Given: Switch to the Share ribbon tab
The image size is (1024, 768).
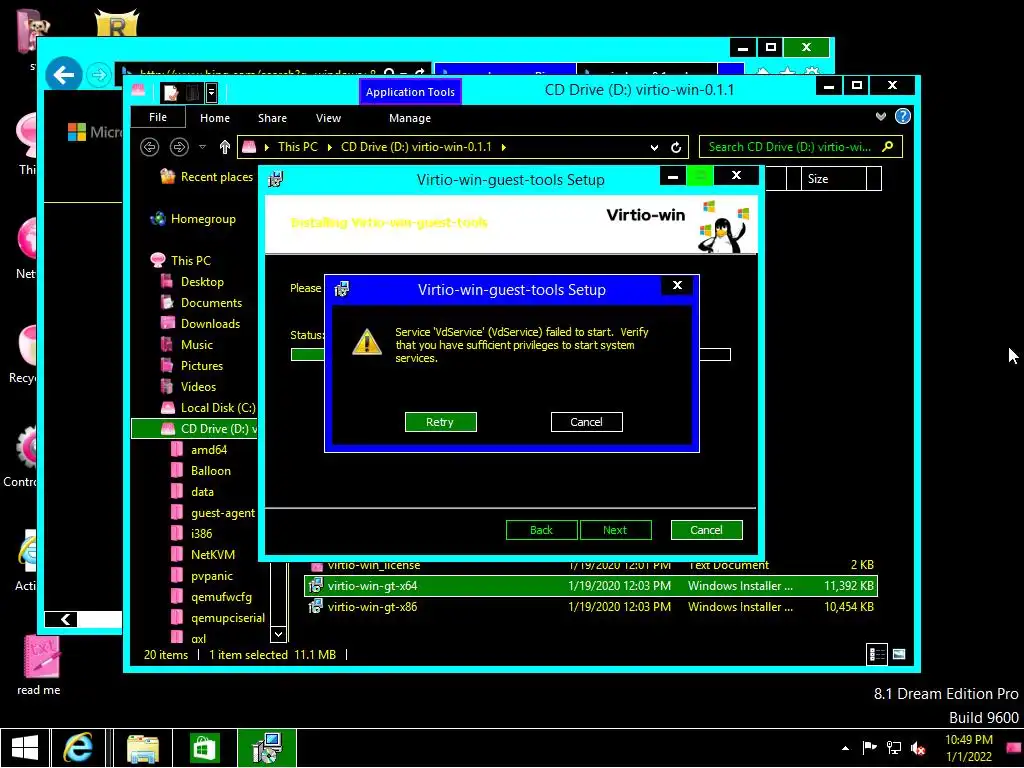Looking at the screenshot, I should coord(272,118).
